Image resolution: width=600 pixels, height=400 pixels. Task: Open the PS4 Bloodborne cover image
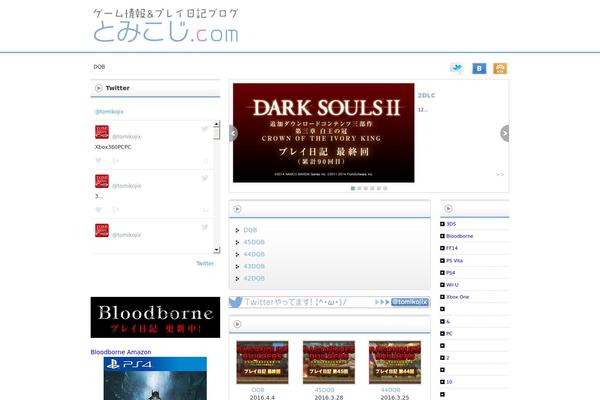[155, 379]
